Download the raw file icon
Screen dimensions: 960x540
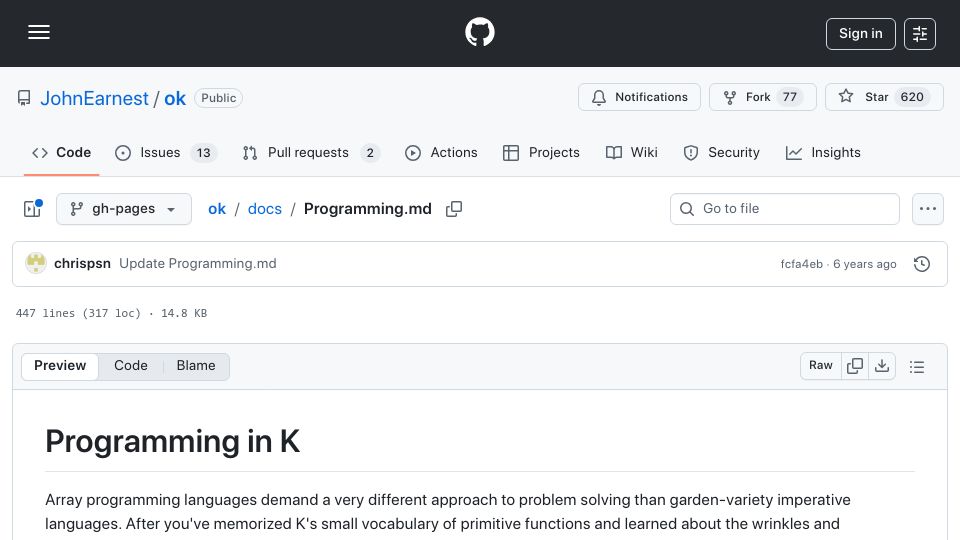(x=882, y=366)
